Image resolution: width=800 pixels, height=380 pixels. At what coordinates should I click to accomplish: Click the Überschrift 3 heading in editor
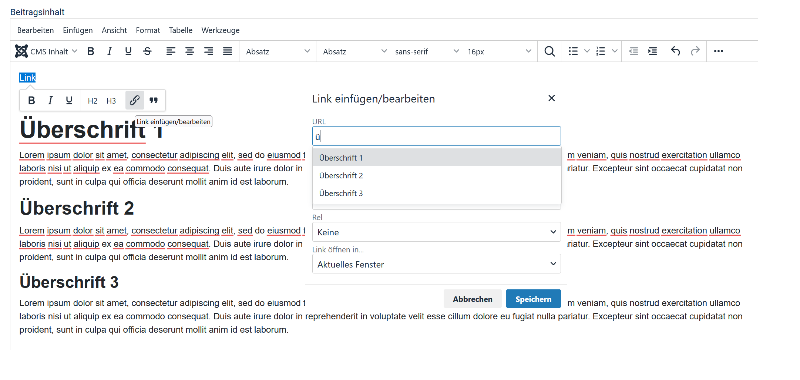[x=69, y=282]
